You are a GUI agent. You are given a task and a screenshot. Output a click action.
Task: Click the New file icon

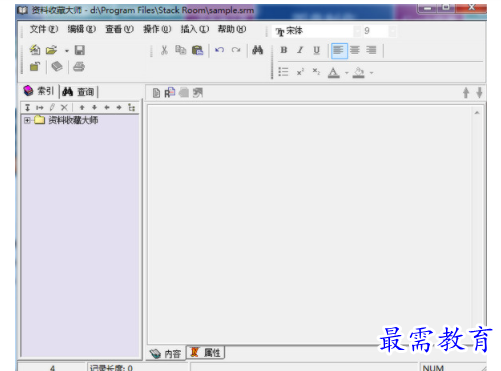(x=35, y=50)
